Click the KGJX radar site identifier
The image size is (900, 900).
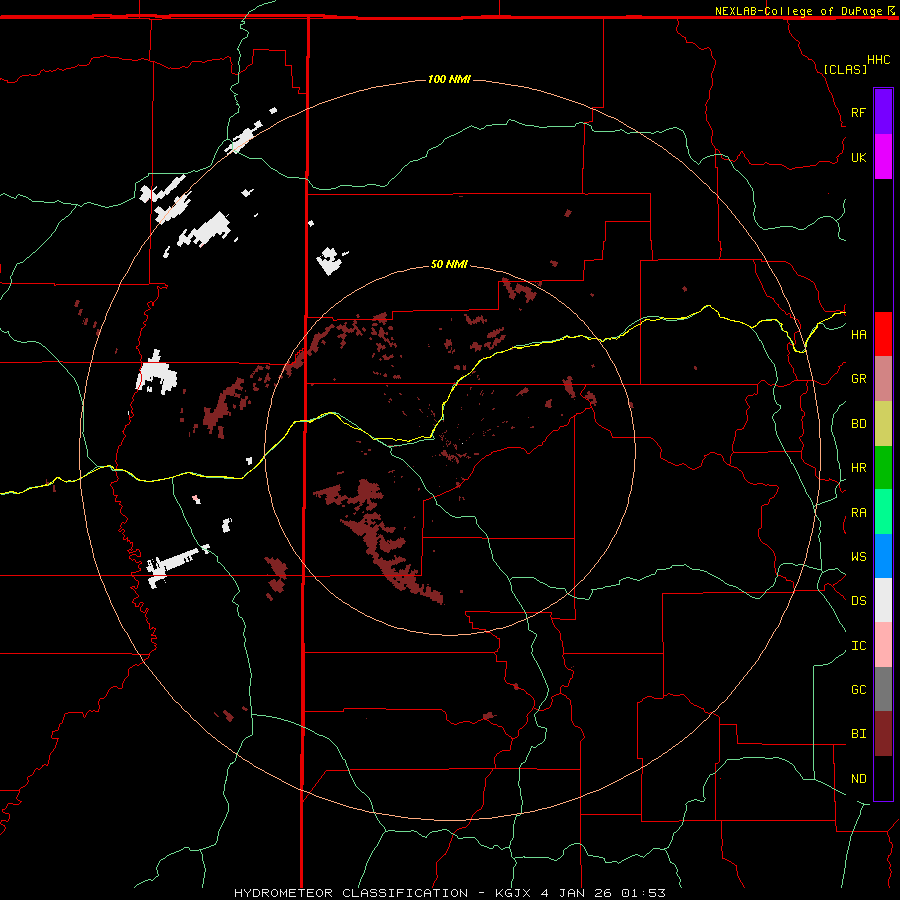(x=513, y=893)
